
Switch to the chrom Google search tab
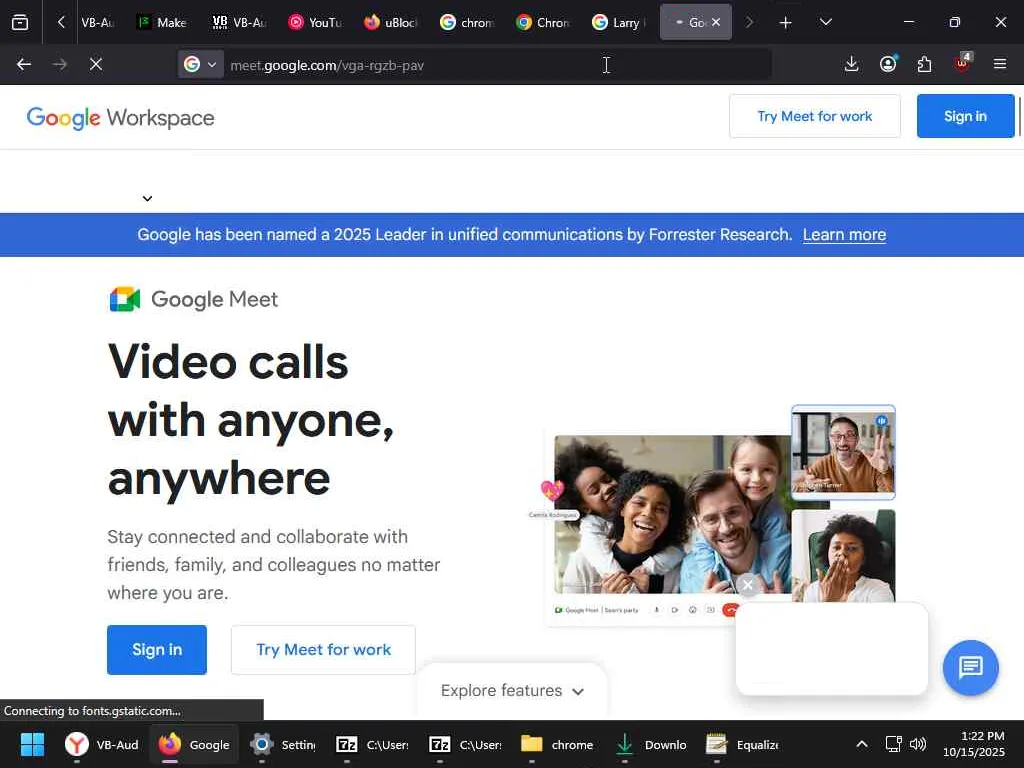click(x=468, y=22)
